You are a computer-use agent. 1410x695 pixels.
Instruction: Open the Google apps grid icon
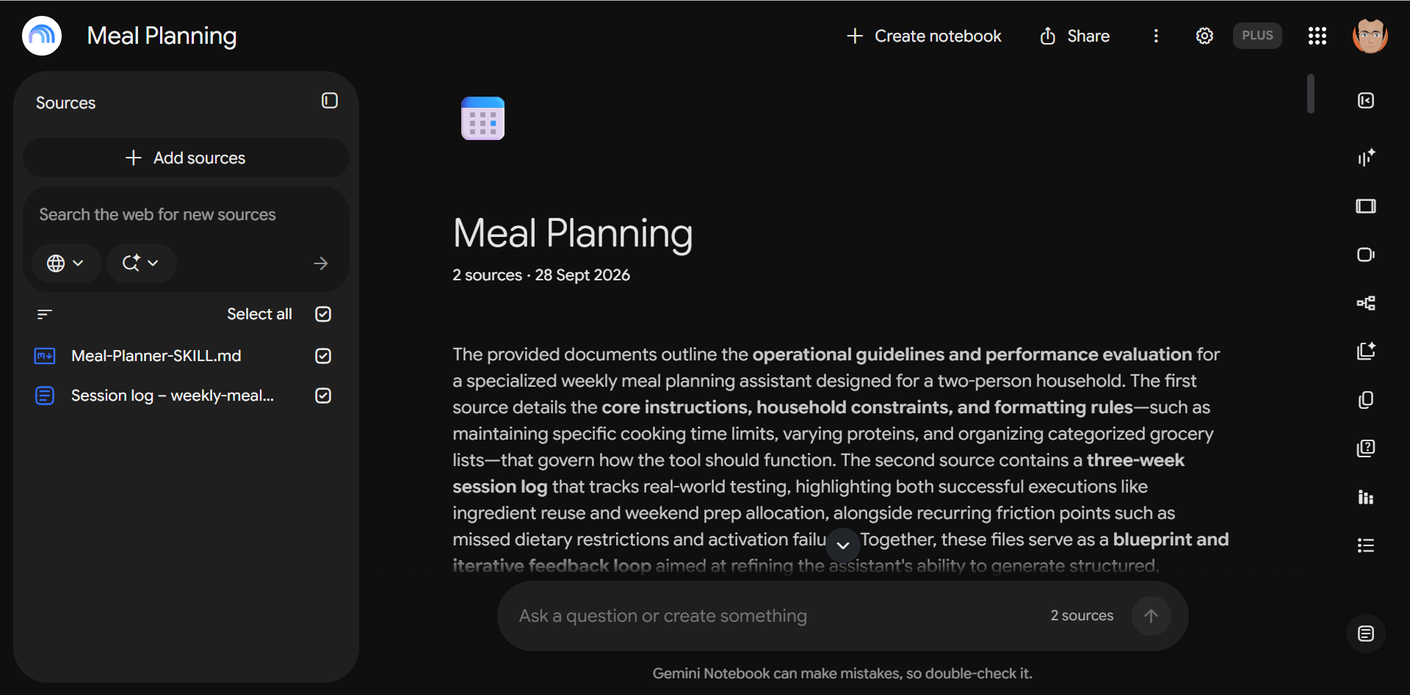1317,36
